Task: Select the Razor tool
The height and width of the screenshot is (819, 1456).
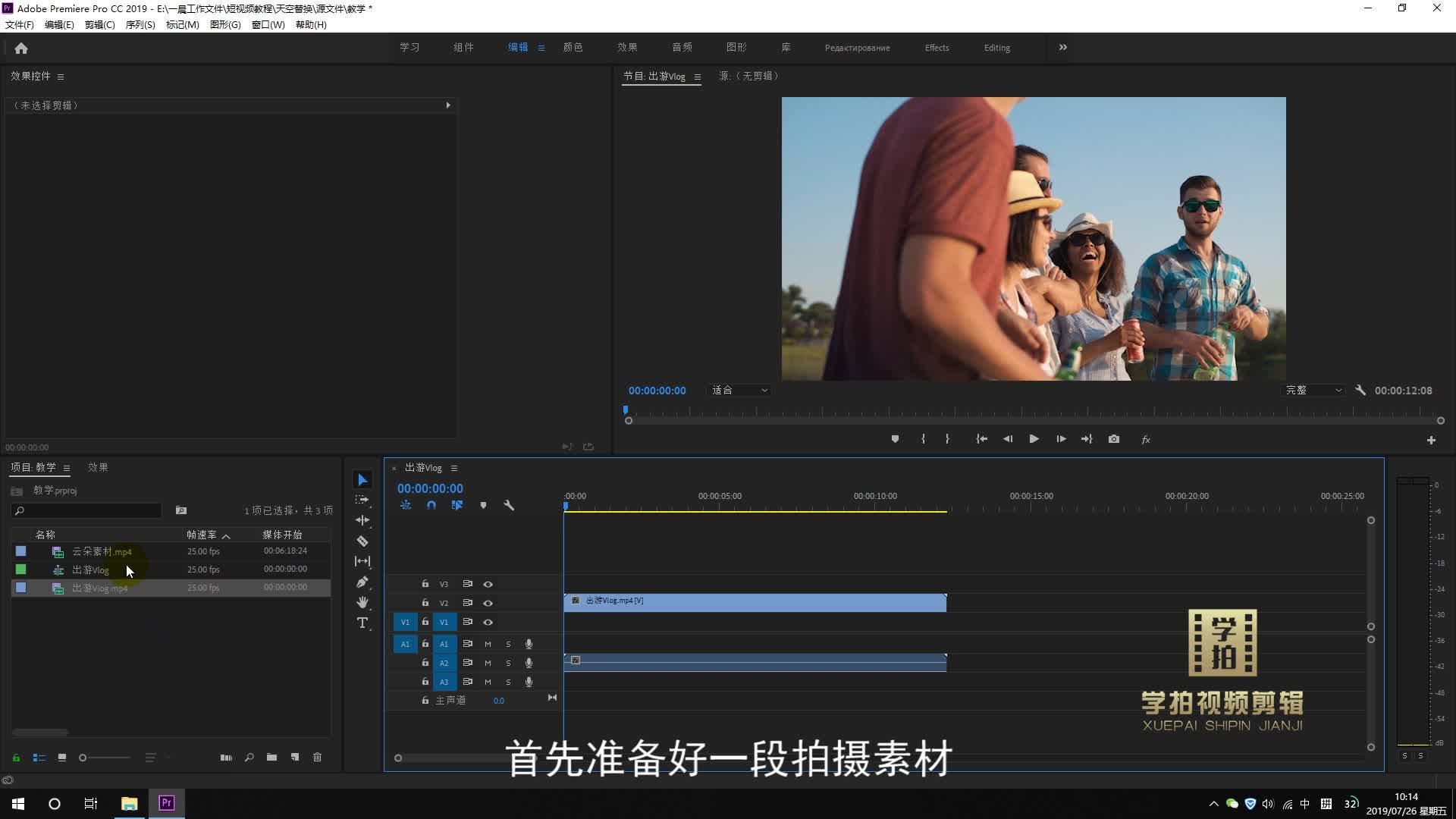Action: [x=362, y=541]
